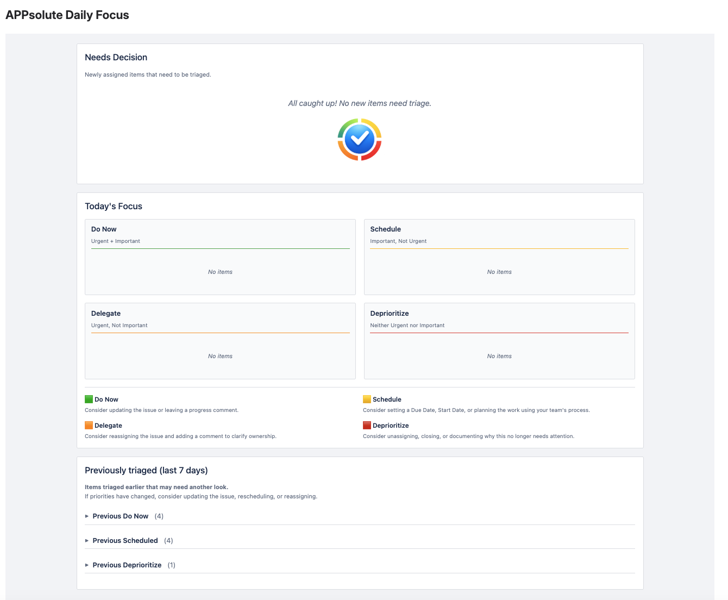Click the Schedule legend label
Image resolution: width=728 pixels, height=600 pixels.
pyautogui.click(x=387, y=399)
